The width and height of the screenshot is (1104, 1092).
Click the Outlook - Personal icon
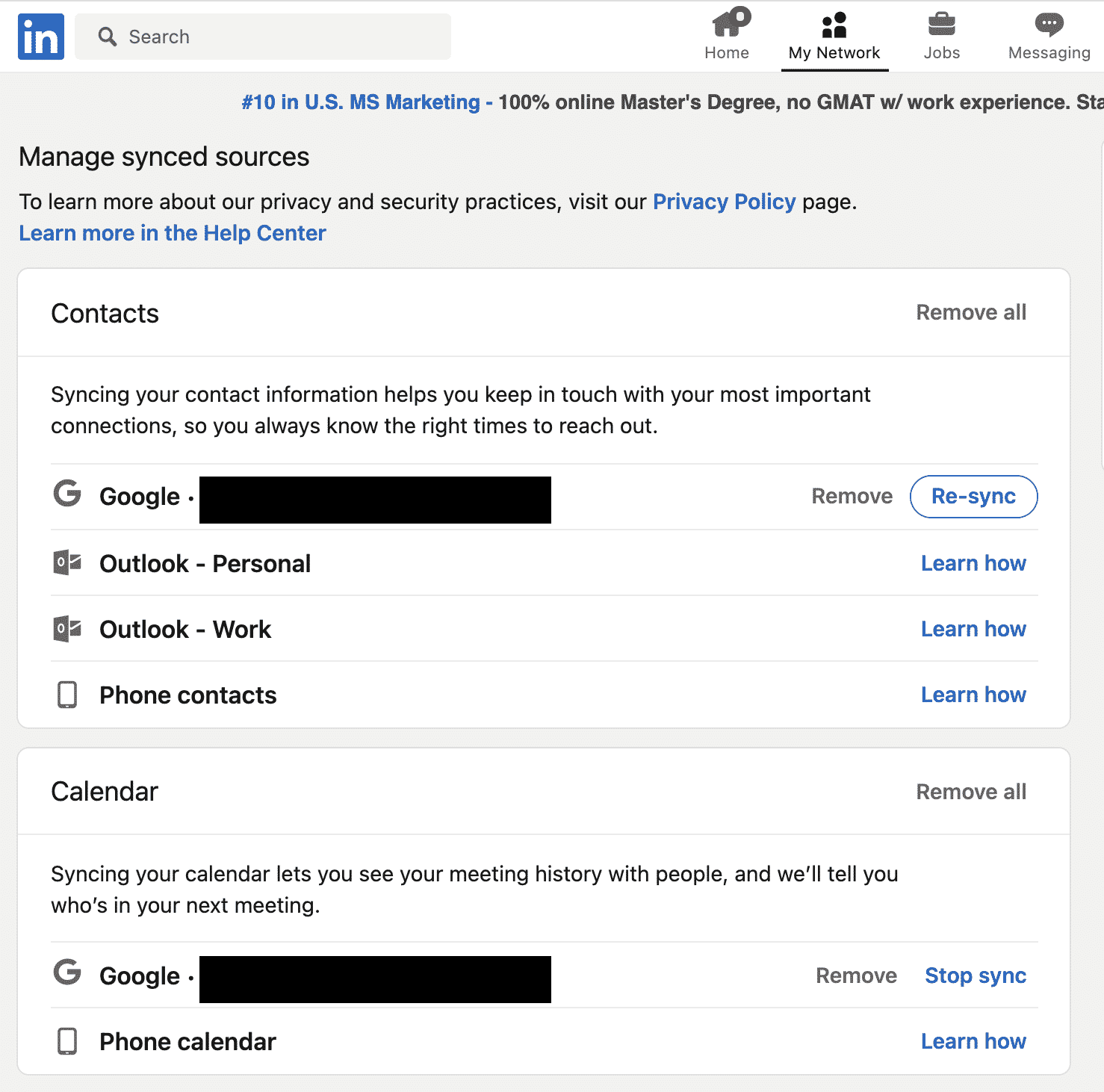[x=67, y=562]
